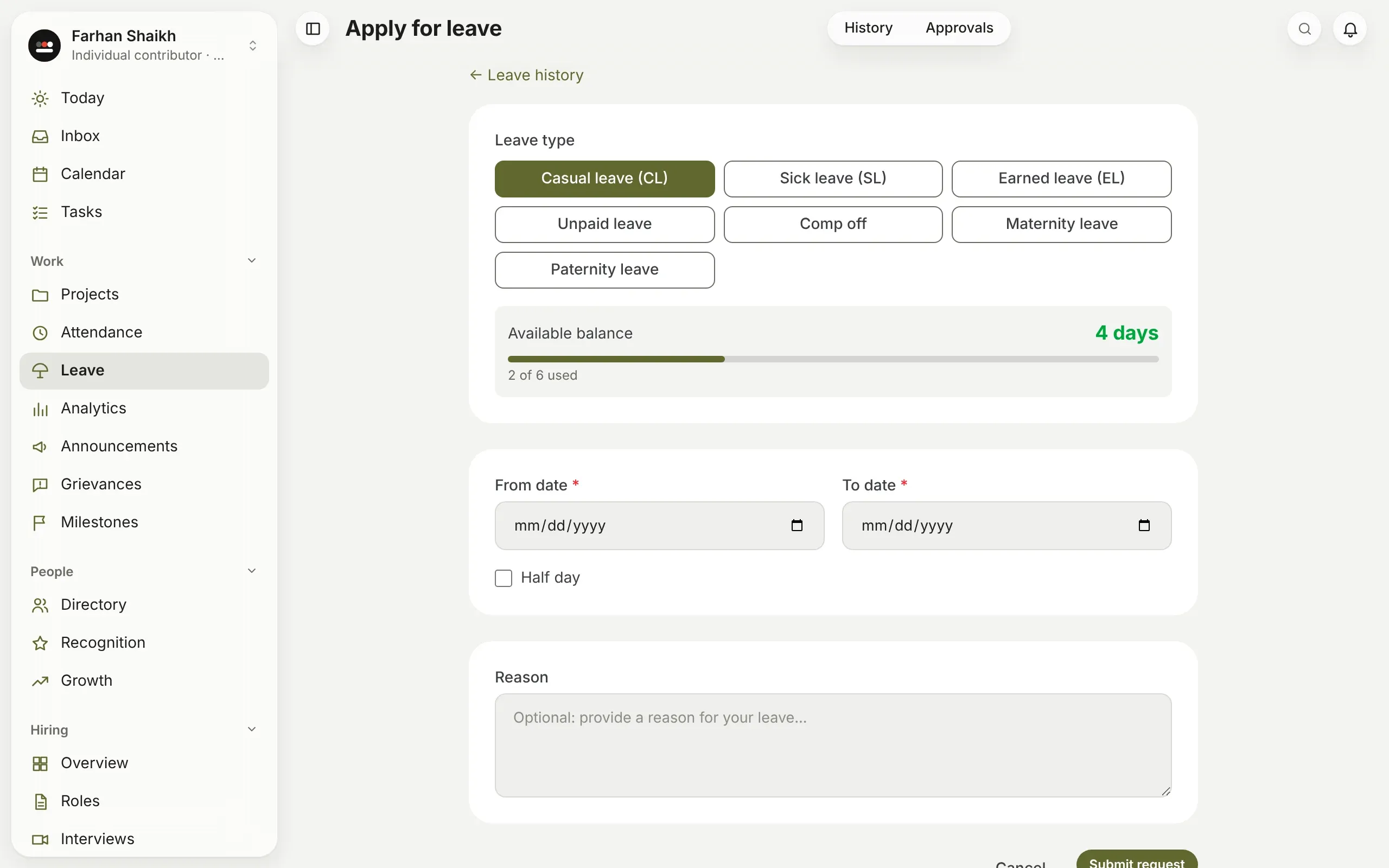Viewport: 1389px width, 868px height.
Task: Expand Farhan Shaikh account switcher
Action: click(252, 46)
